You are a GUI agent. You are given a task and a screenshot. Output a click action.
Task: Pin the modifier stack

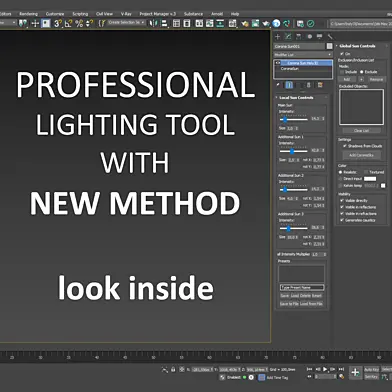click(x=278, y=85)
